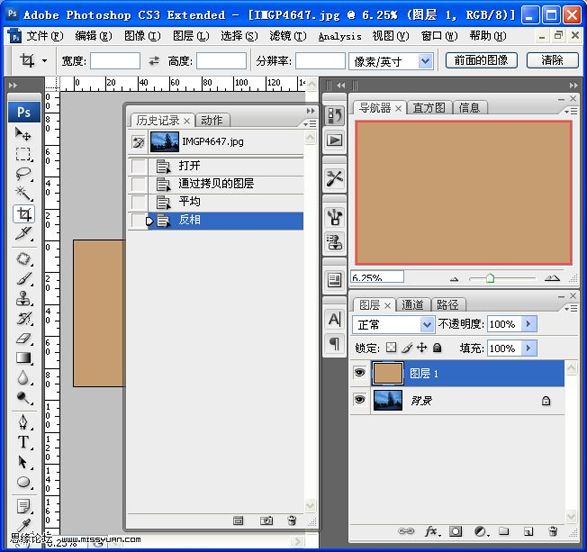Open the 文件 menu
Viewport: 587px width, 552px height.
45,36
